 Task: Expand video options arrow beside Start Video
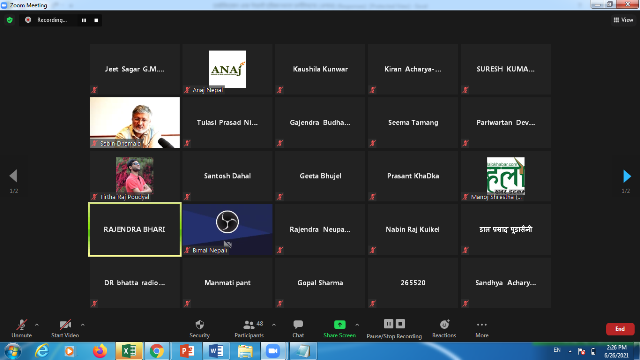(x=82, y=325)
